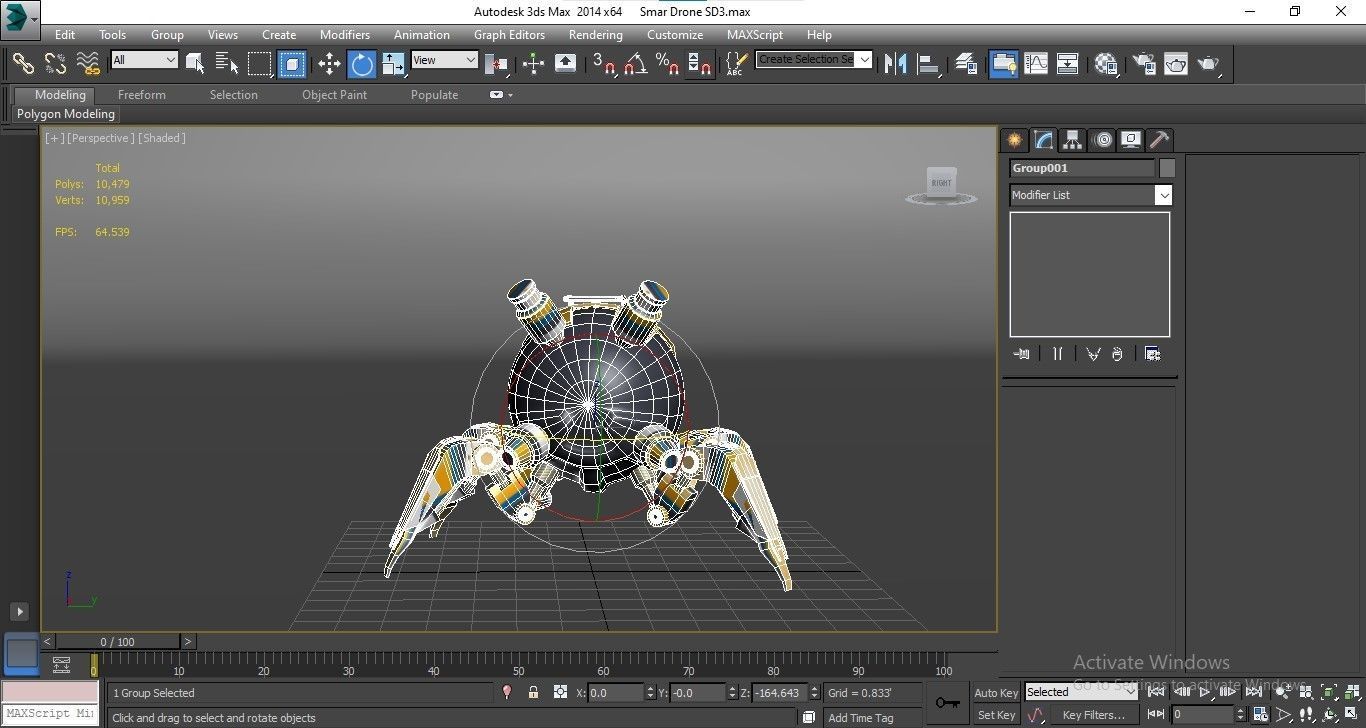This screenshot has width=1366, height=728.
Task: Activate the Select Object tool
Action: click(195, 63)
